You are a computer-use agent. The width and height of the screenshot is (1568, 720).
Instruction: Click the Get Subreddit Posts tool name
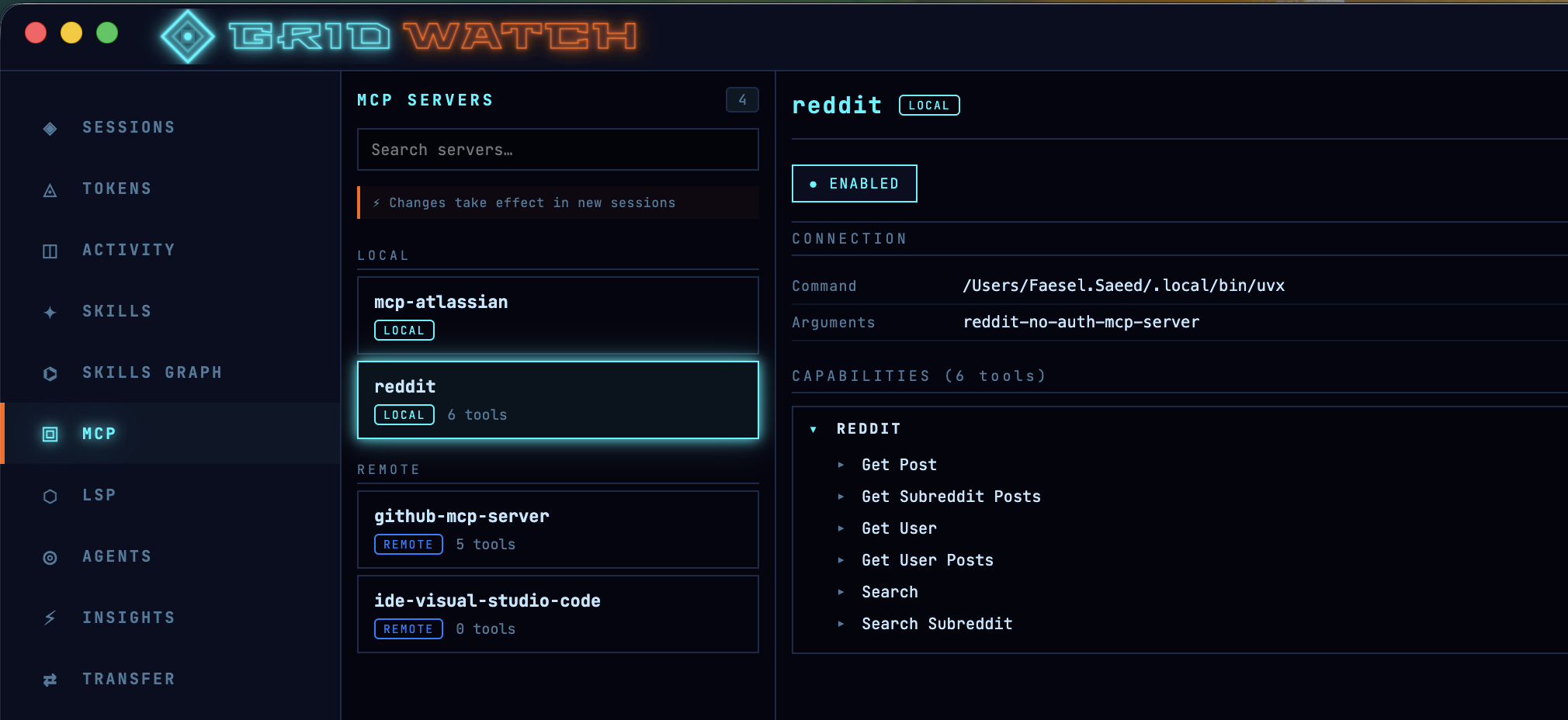tap(951, 497)
